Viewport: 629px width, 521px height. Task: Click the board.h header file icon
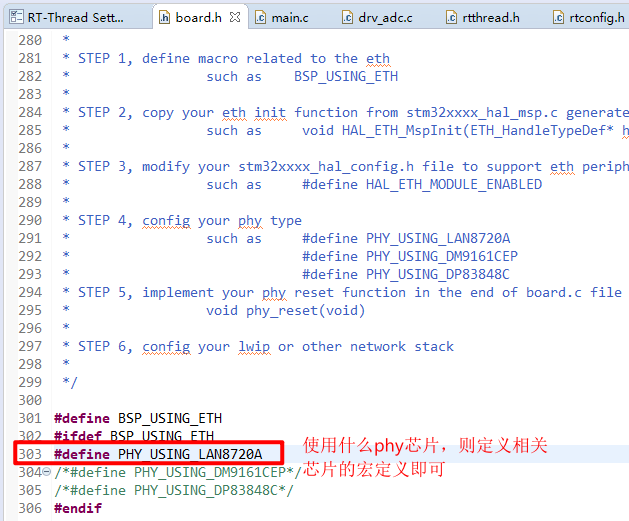pyautogui.click(x=164, y=18)
